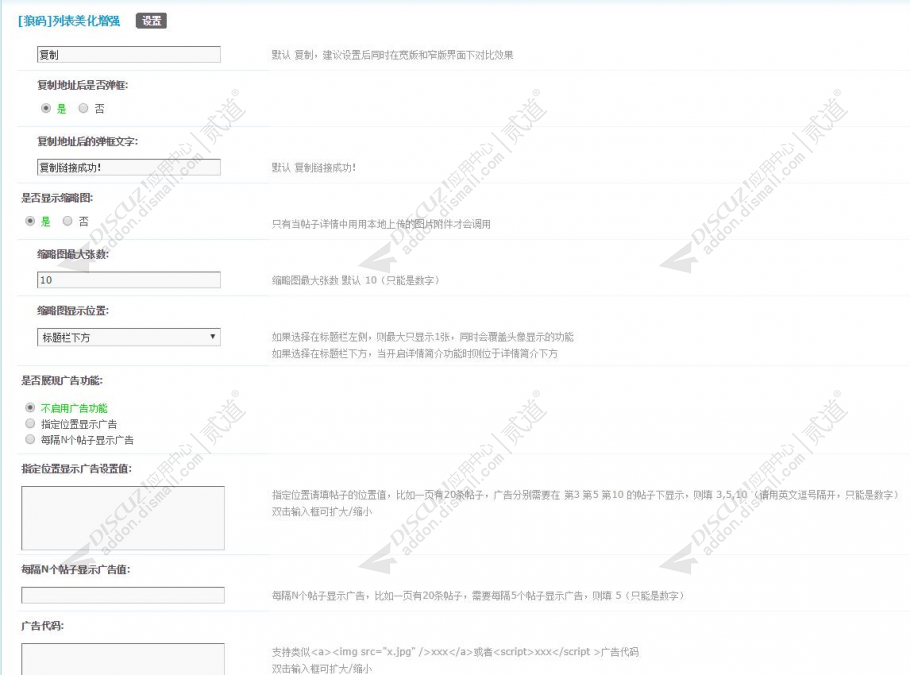Click the 广告代码 textarea
Viewport: 910px width, 675px height.
123,659
